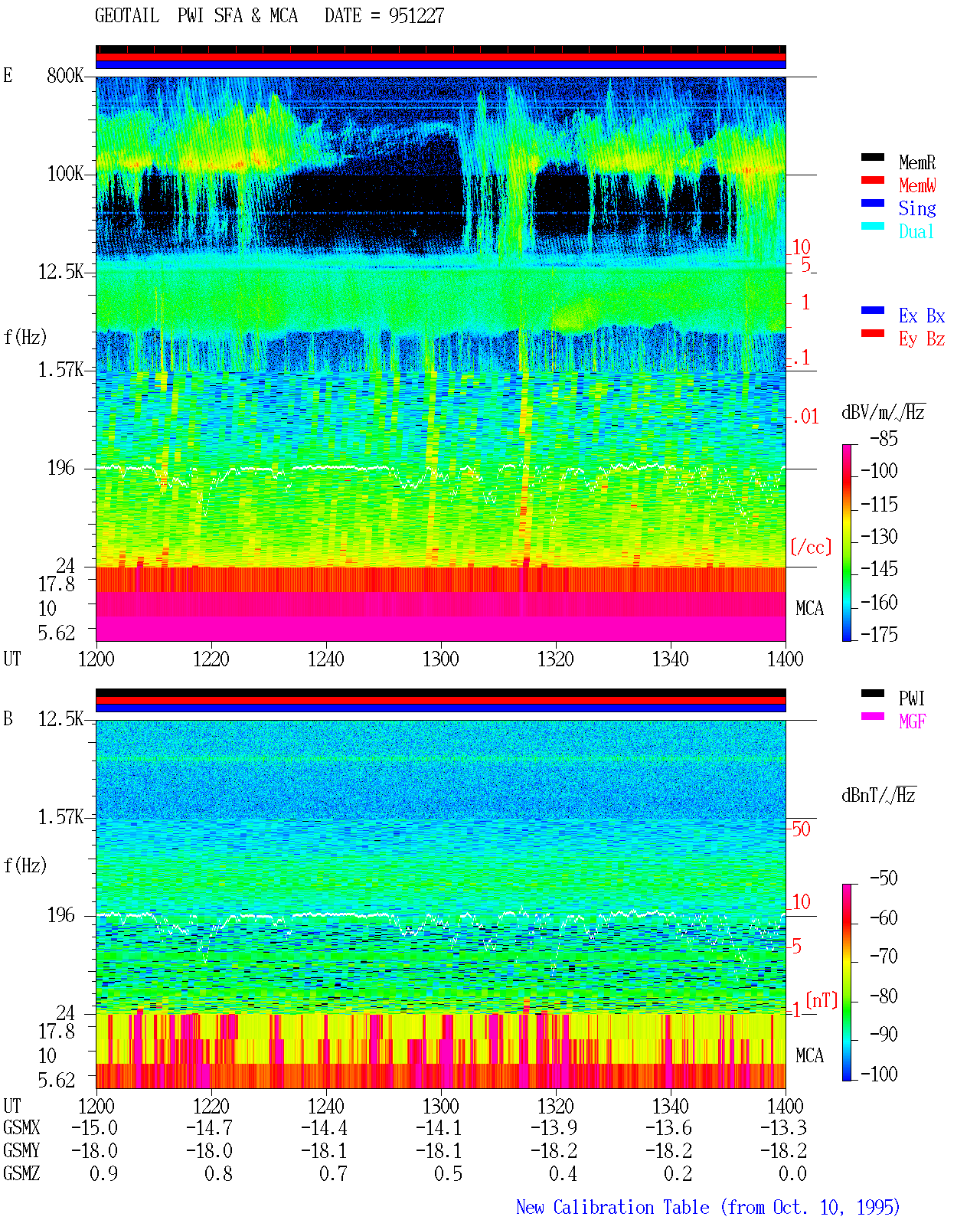
Task: Click the upper panel '5.62' frequency label
Action: pos(57,633)
